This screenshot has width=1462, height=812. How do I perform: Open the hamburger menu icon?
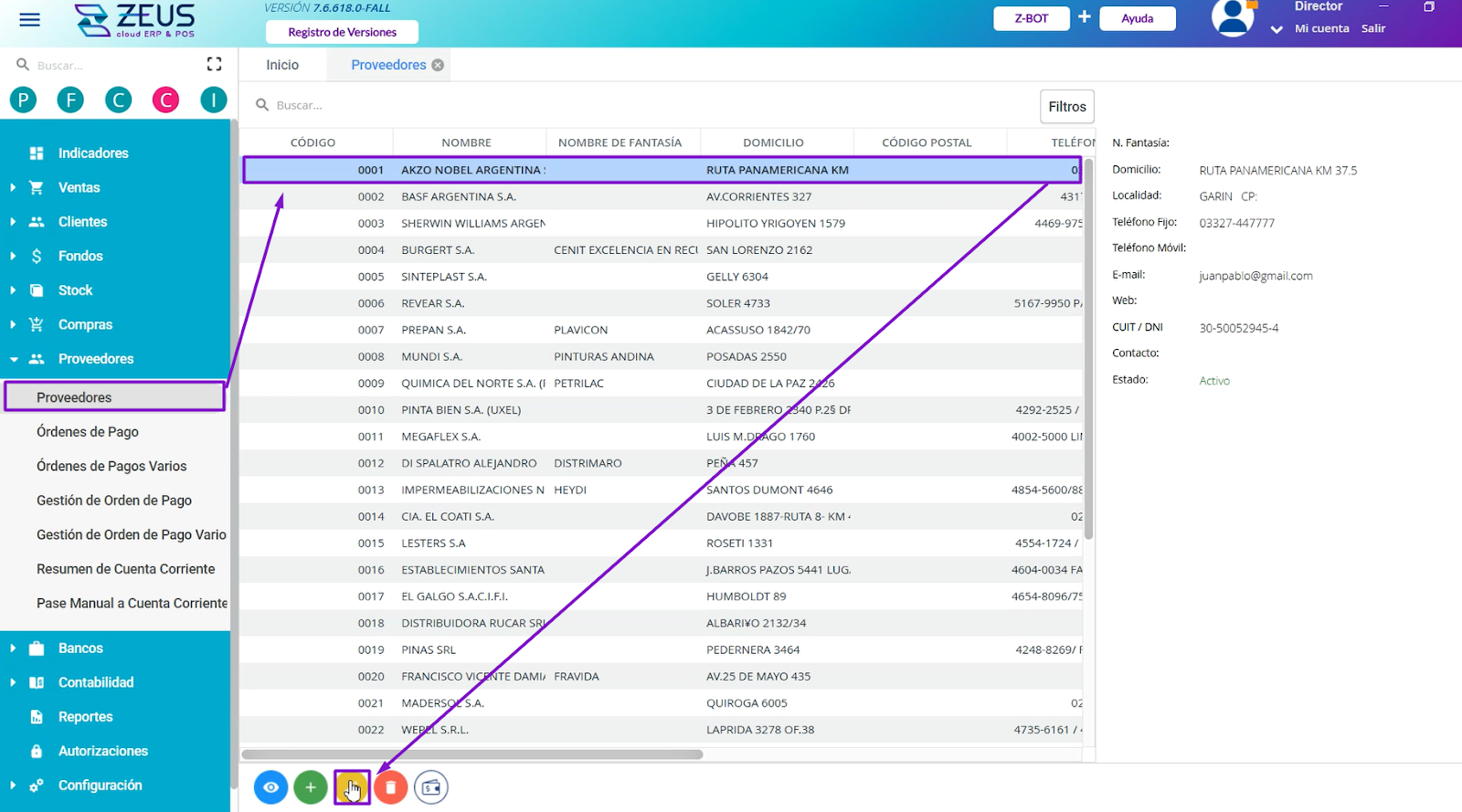pyautogui.click(x=29, y=19)
